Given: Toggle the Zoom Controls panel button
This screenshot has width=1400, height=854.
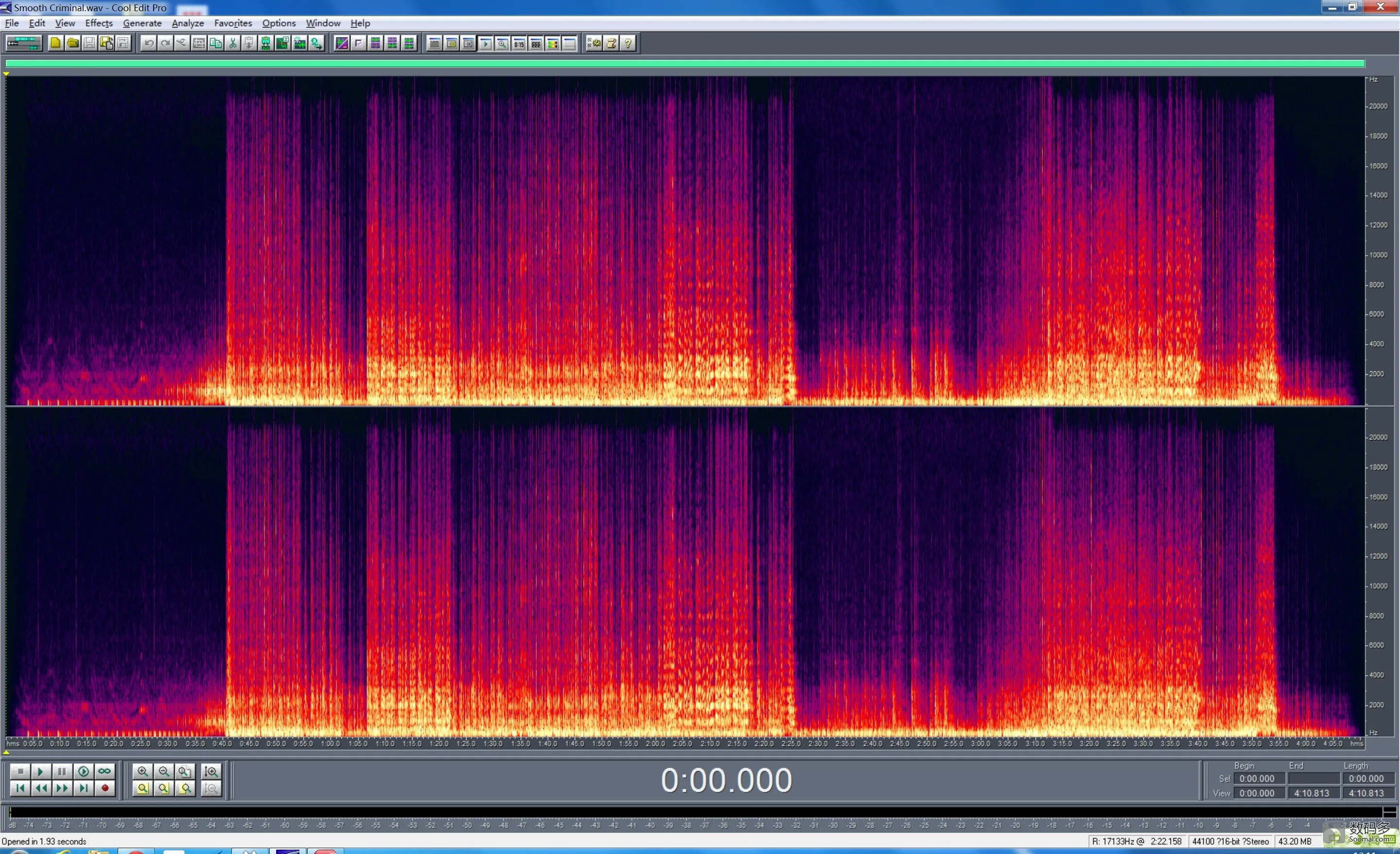Looking at the screenshot, I should (502, 43).
